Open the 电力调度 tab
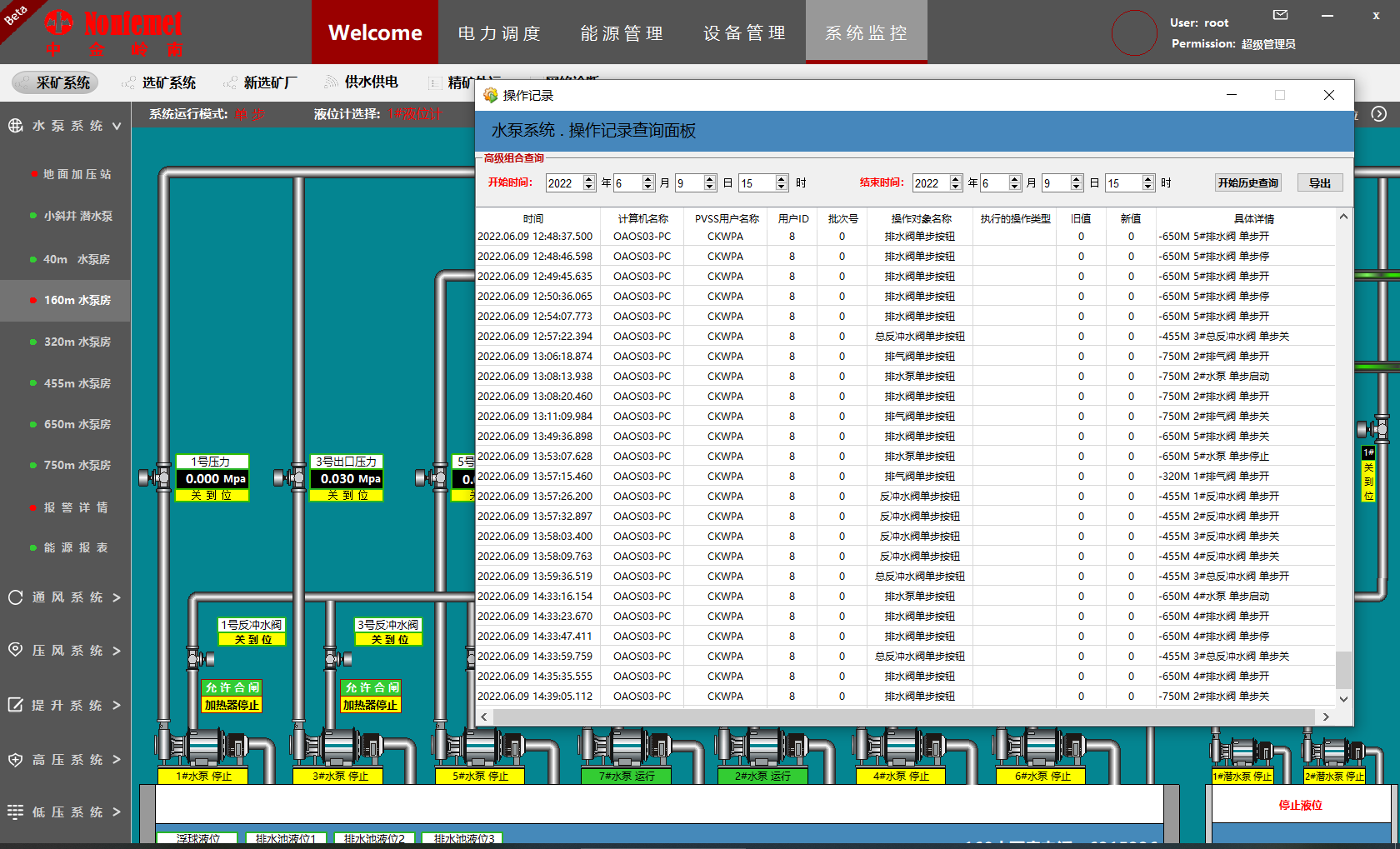This screenshot has height=849, width=1400. 500,32
